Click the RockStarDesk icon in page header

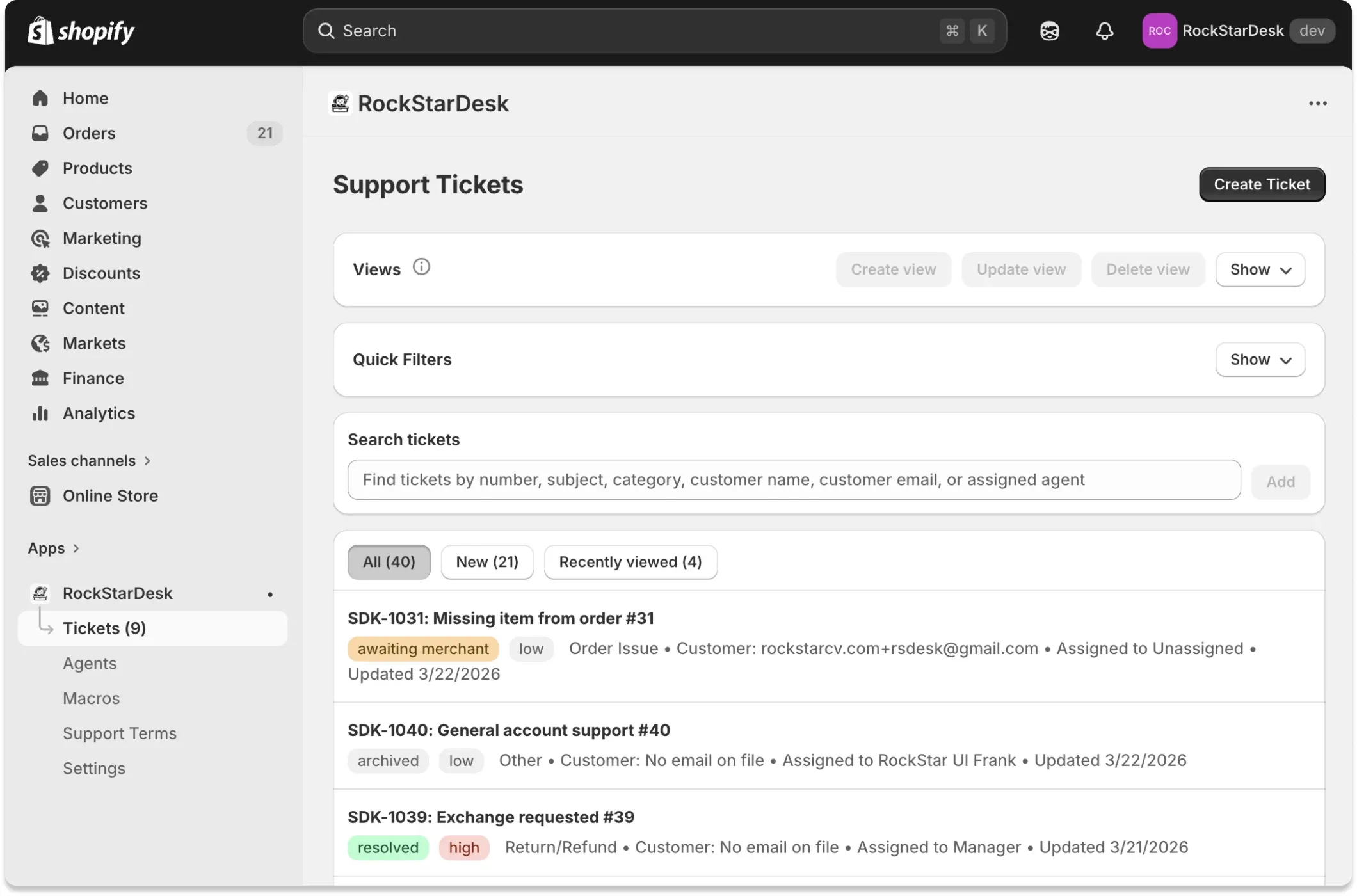(x=340, y=103)
